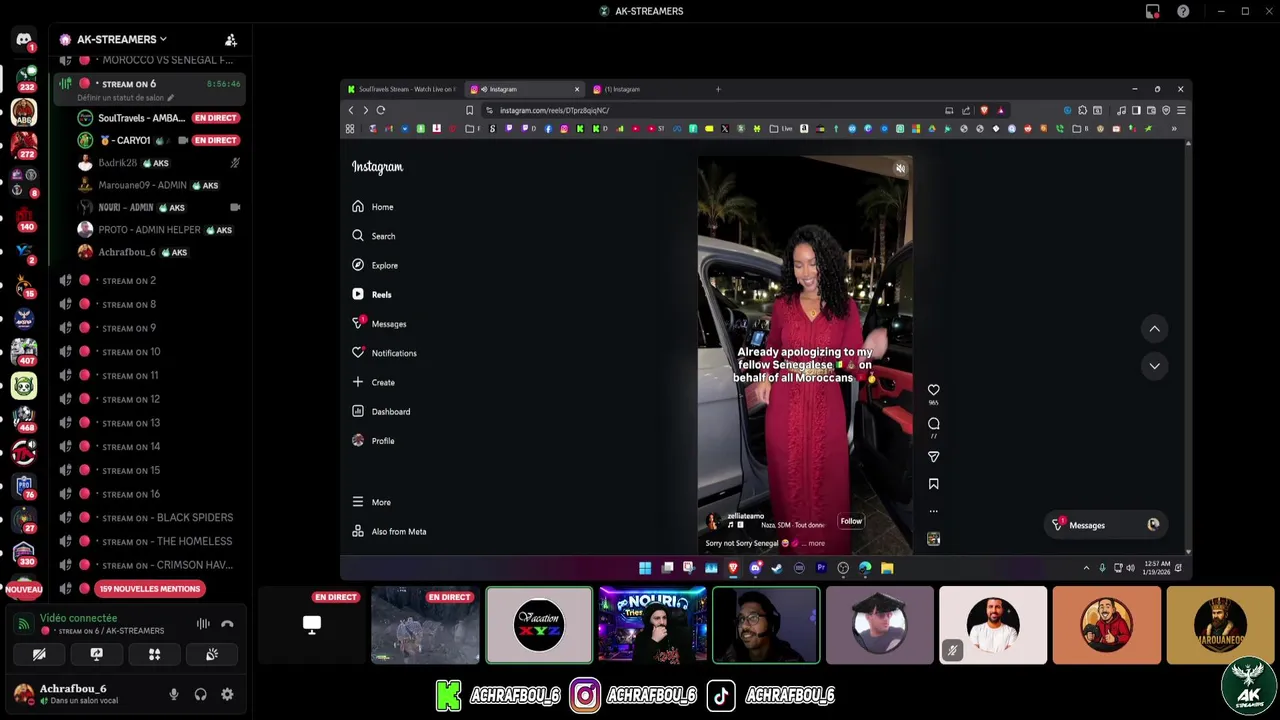Unmute the reel audio

[900, 169]
